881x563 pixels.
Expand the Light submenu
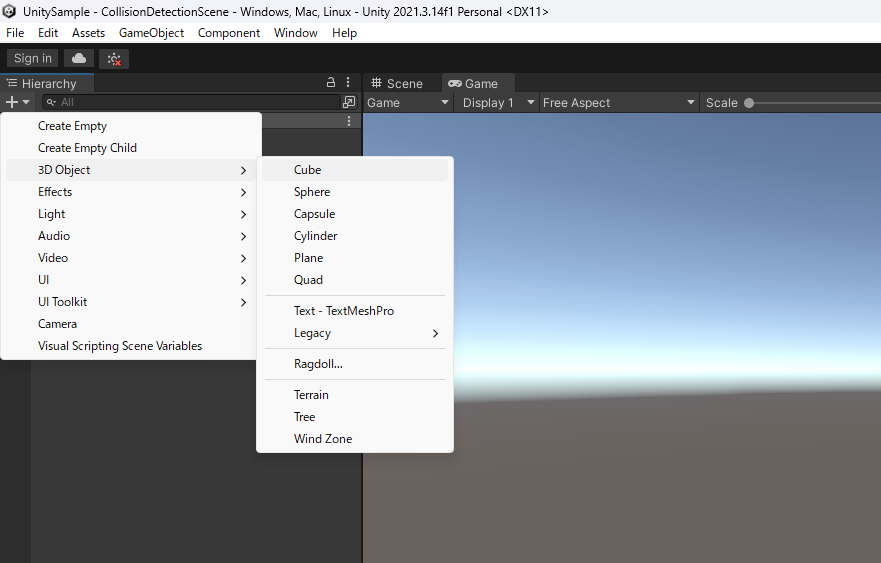tap(131, 214)
